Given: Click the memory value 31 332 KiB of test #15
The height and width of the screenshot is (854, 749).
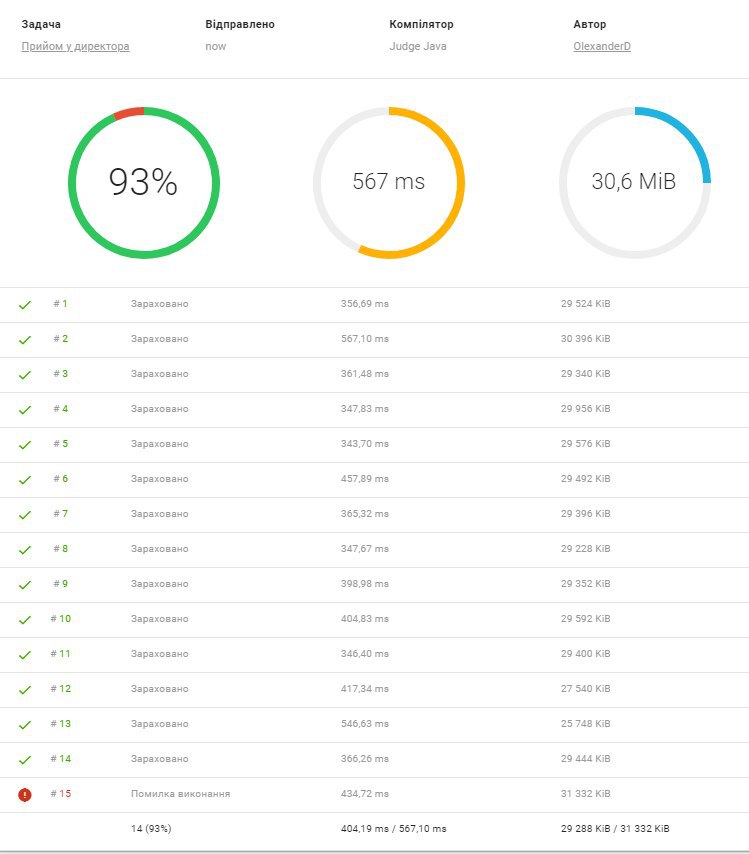Looking at the screenshot, I should (586, 794).
